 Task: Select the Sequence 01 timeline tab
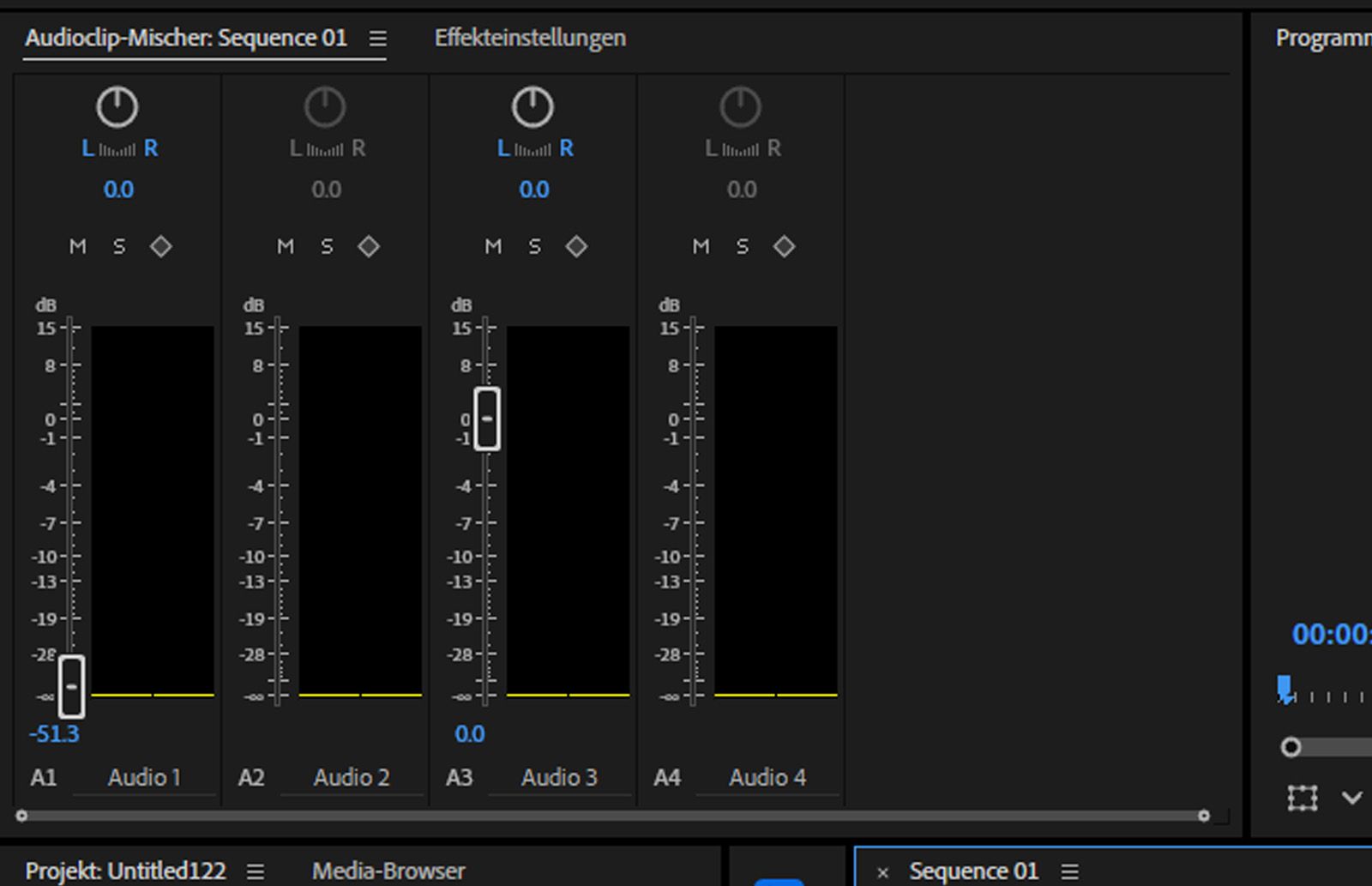973,871
